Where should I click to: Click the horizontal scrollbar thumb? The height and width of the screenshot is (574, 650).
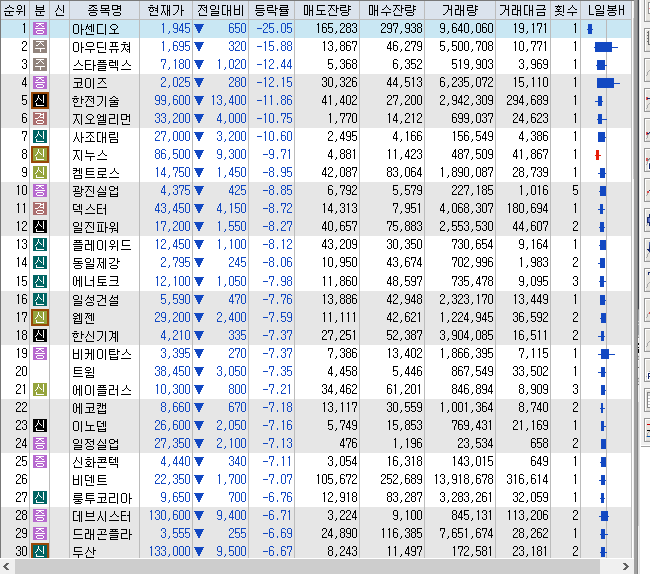point(306,566)
